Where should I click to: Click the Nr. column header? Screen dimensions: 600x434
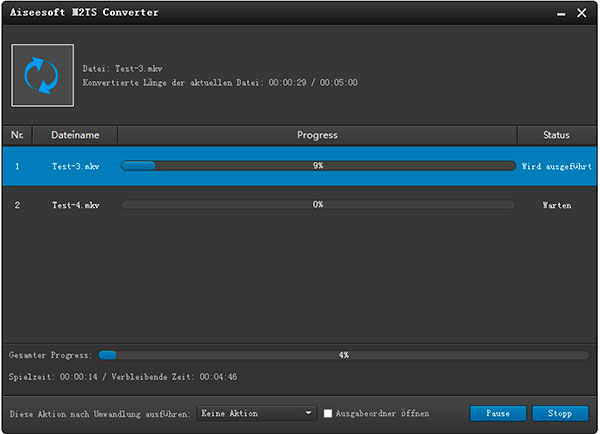17,135
